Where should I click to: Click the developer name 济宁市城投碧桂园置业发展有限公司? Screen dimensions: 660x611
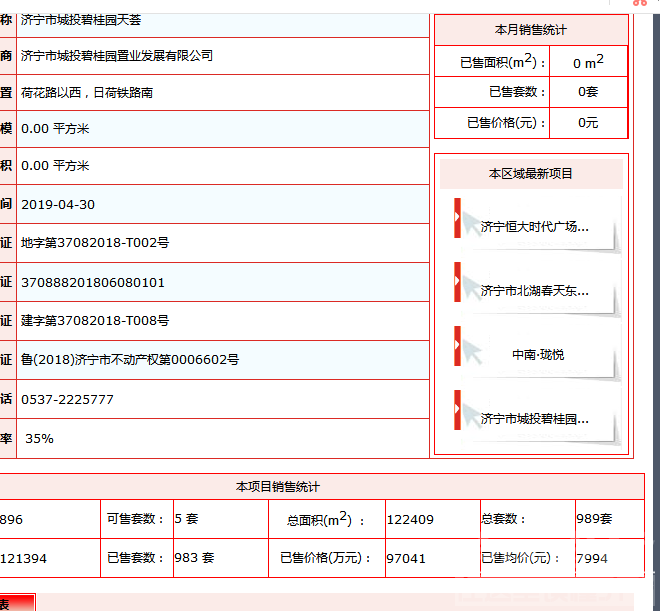click(x=117, y=56)
